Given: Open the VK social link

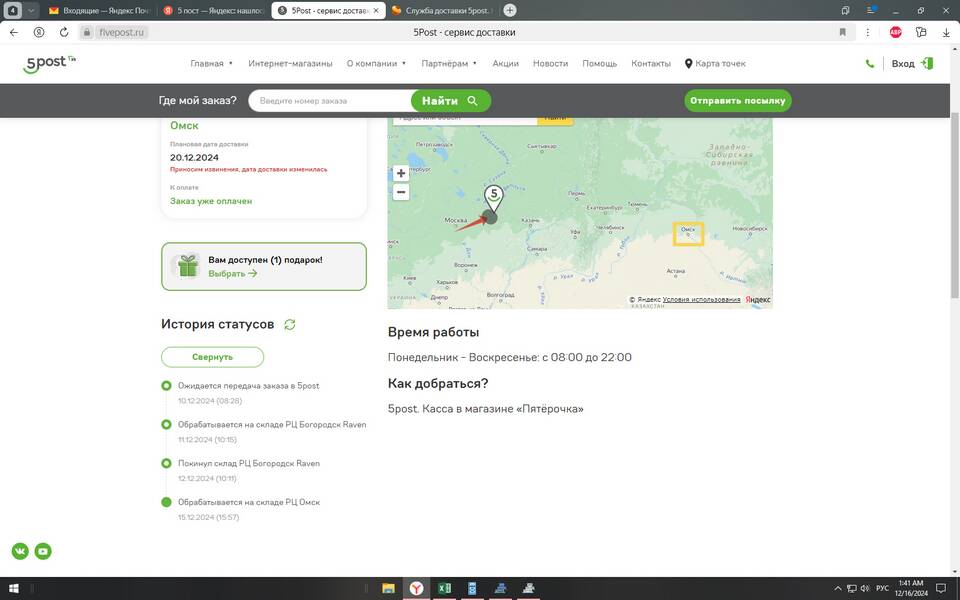Looking at the screenshot, I should click(x=20, y=551).
